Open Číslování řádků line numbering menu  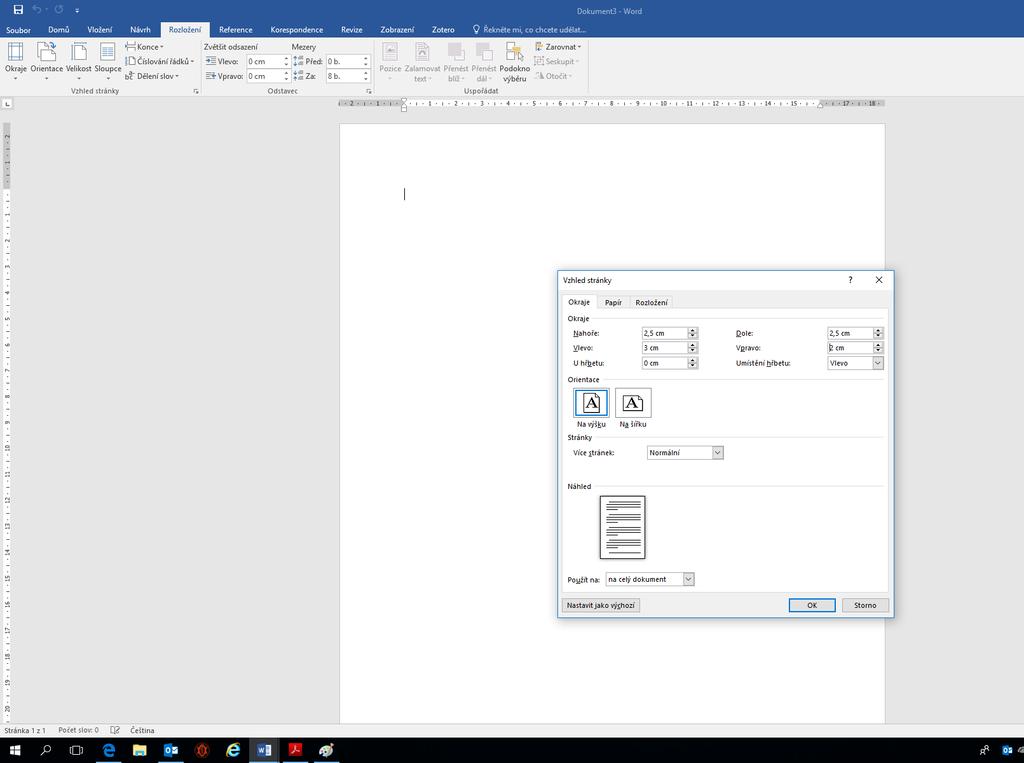point(159,61)
